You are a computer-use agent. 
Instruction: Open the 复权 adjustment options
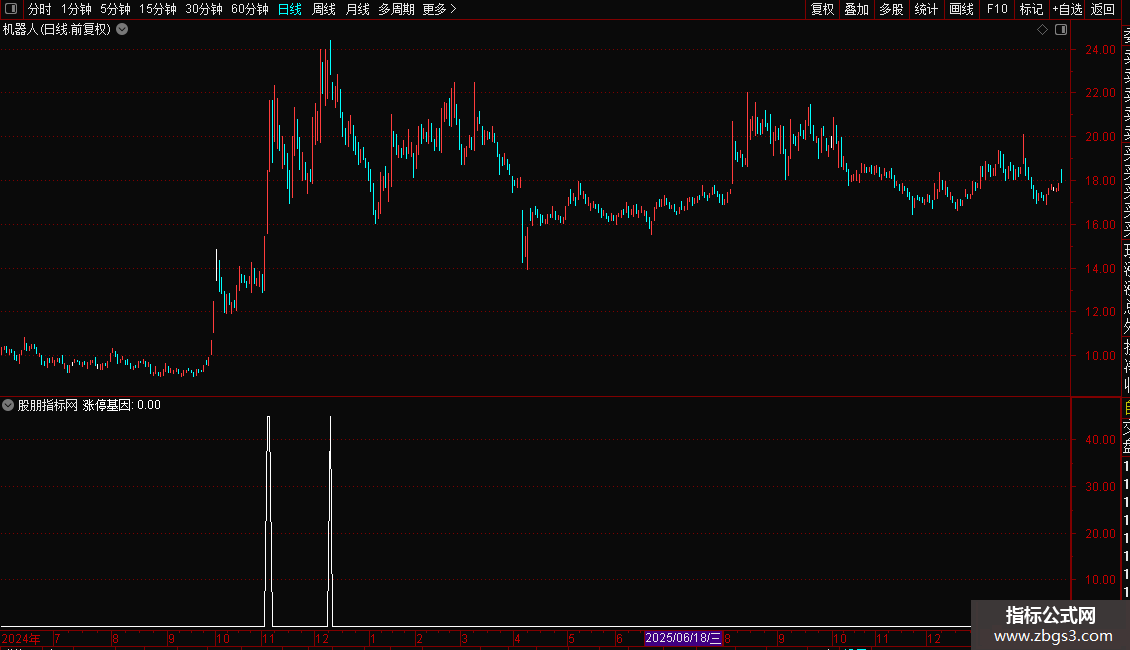pyautogui.click(x=822, y=9)
